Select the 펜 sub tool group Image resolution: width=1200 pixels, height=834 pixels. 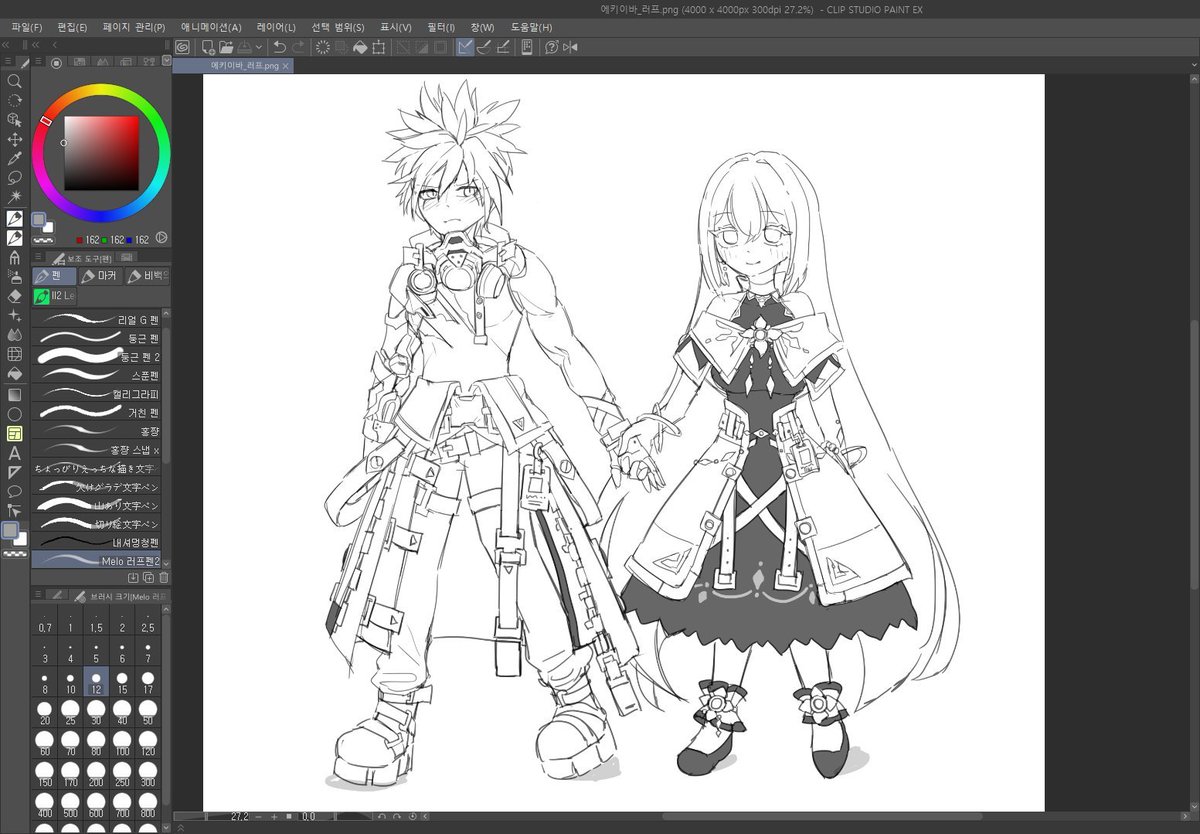[55, 276]
